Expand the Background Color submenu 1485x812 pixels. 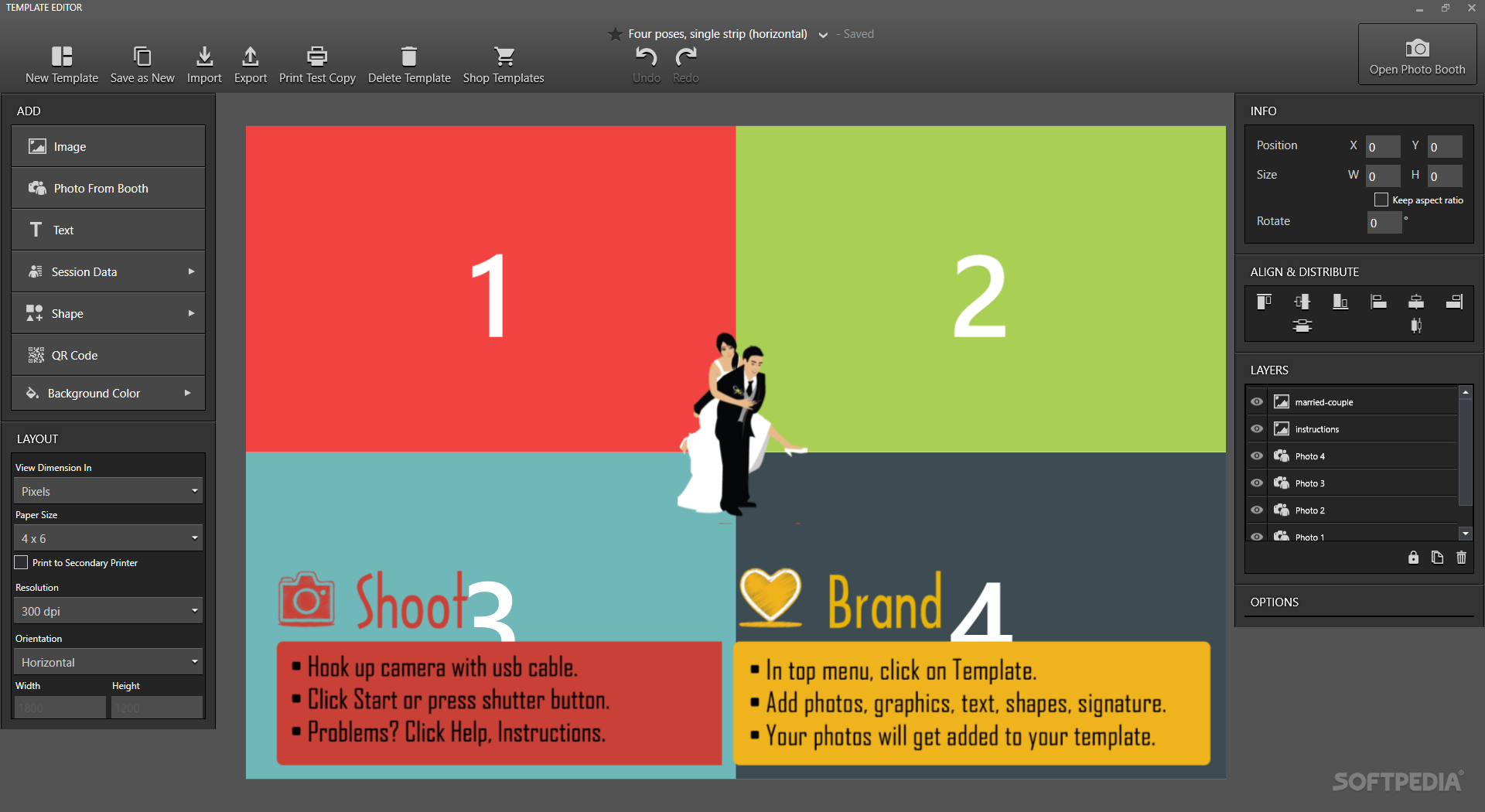187,393
